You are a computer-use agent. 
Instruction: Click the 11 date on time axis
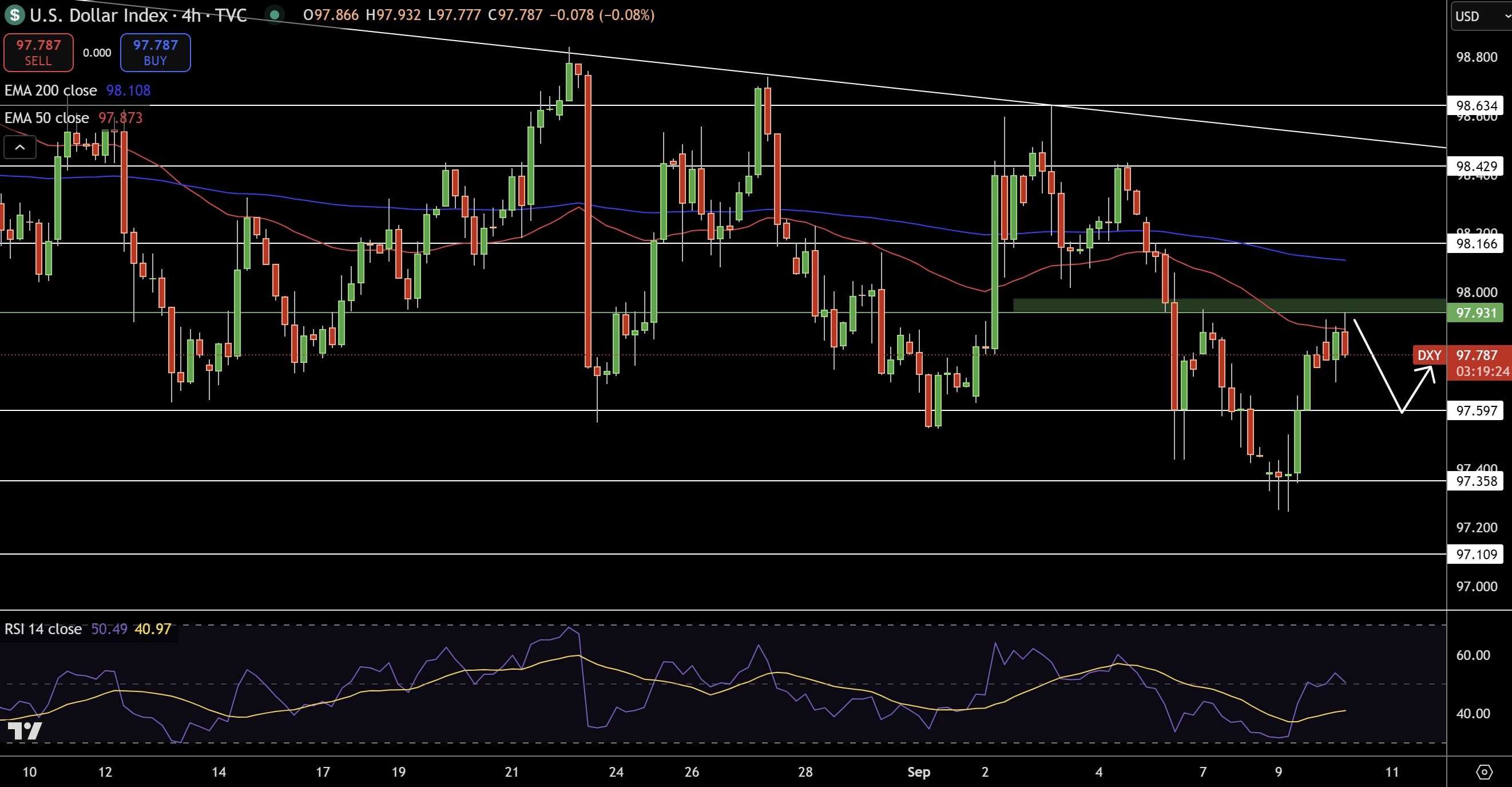click(1392, 772)
